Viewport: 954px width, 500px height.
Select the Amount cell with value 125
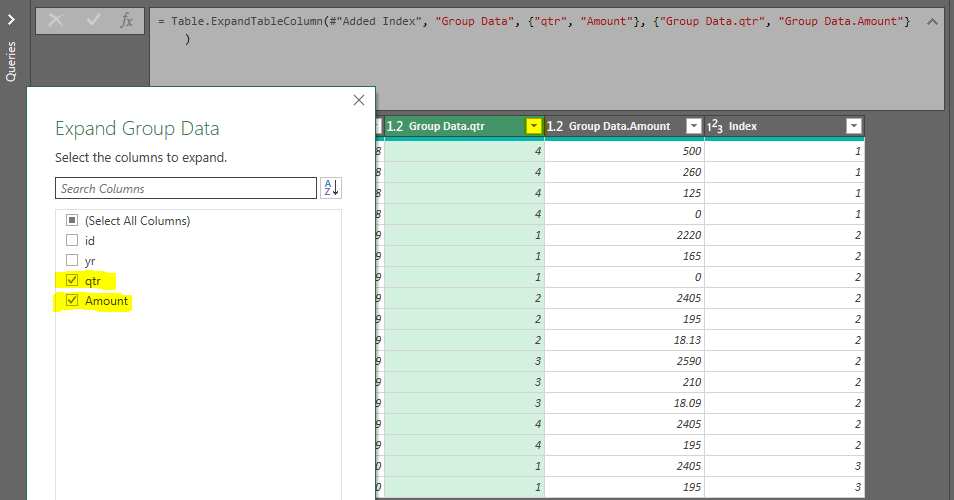(624, 193)
